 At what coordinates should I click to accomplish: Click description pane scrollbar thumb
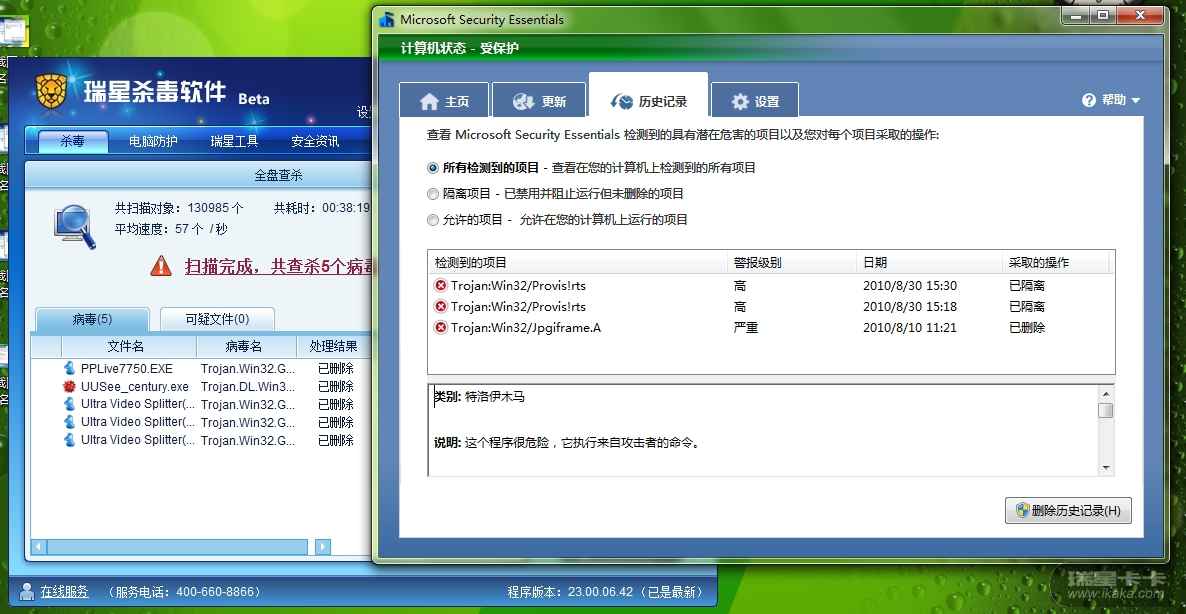point(1106,411)
